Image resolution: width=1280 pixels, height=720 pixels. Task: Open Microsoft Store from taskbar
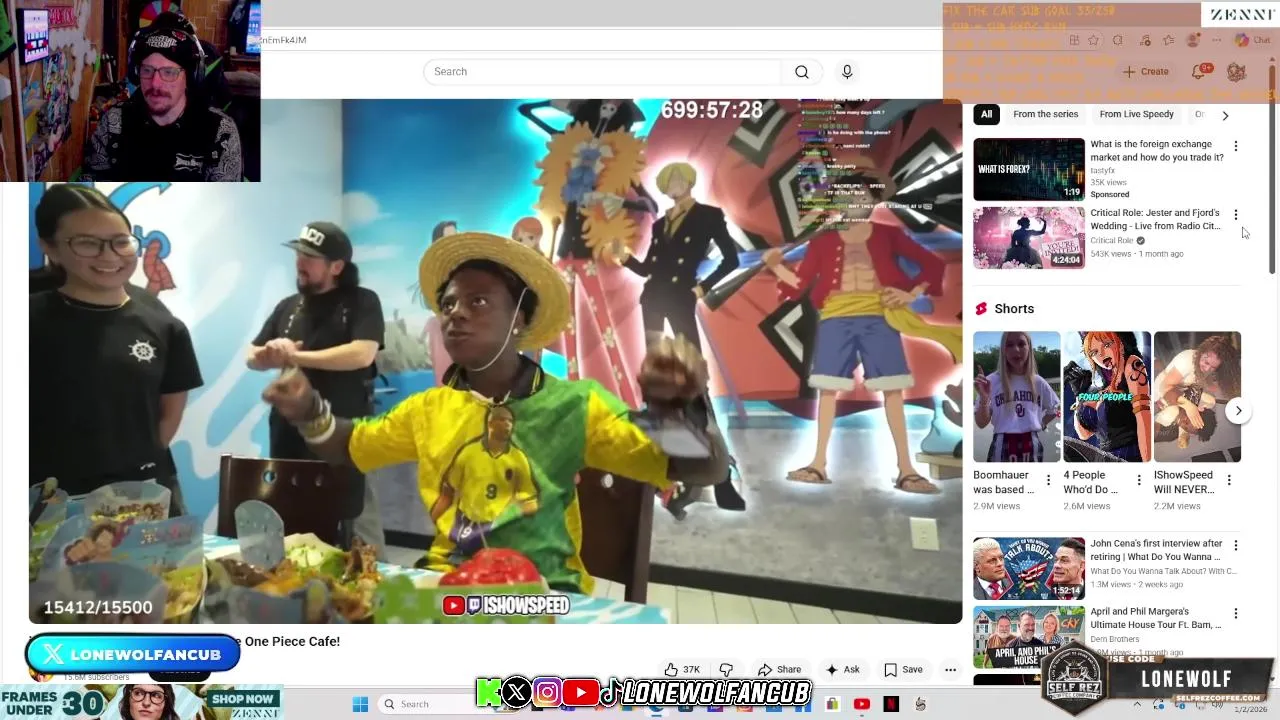coord(832,704)
